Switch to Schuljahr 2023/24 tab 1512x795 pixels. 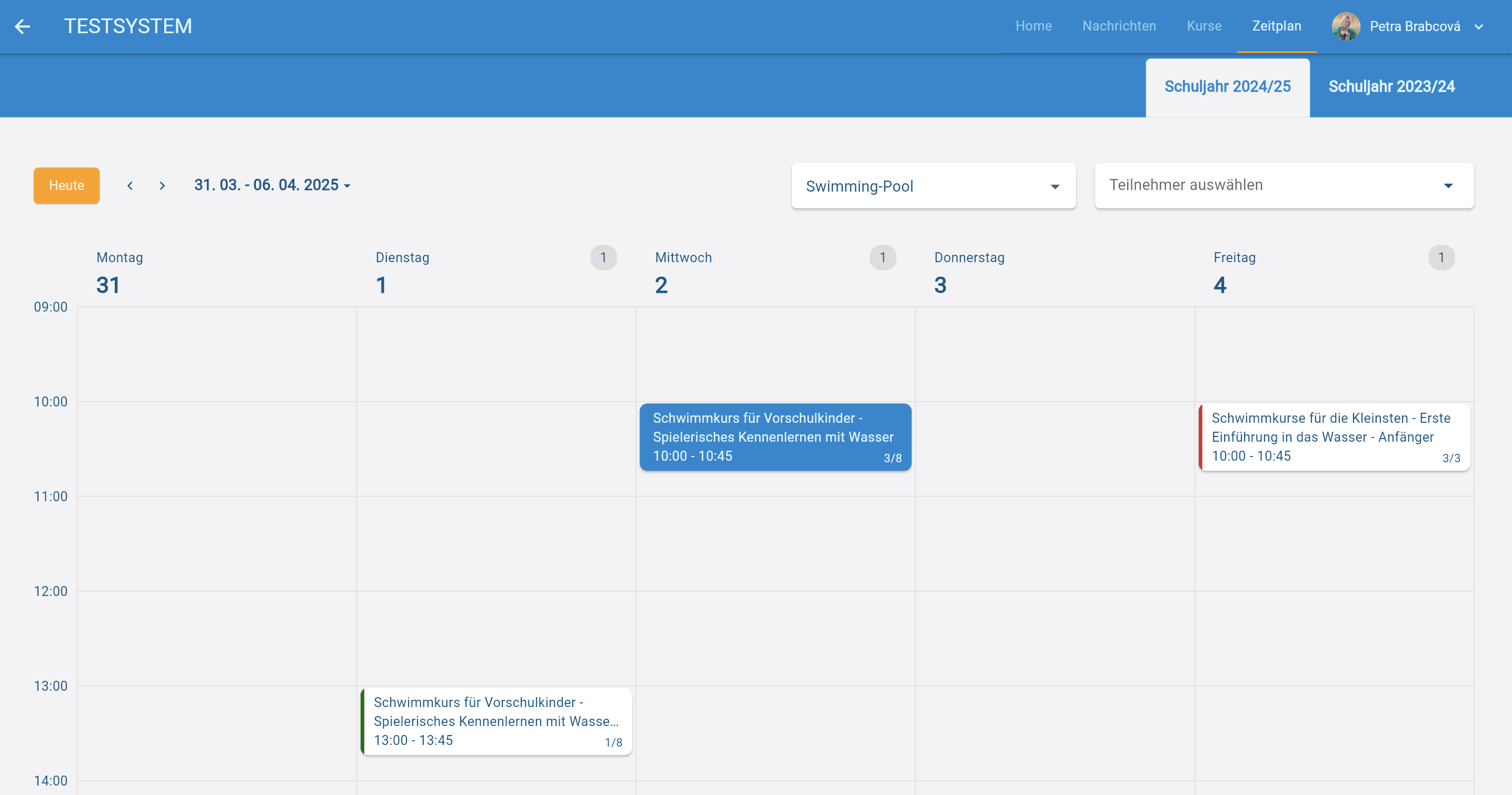pos(1391,87)
